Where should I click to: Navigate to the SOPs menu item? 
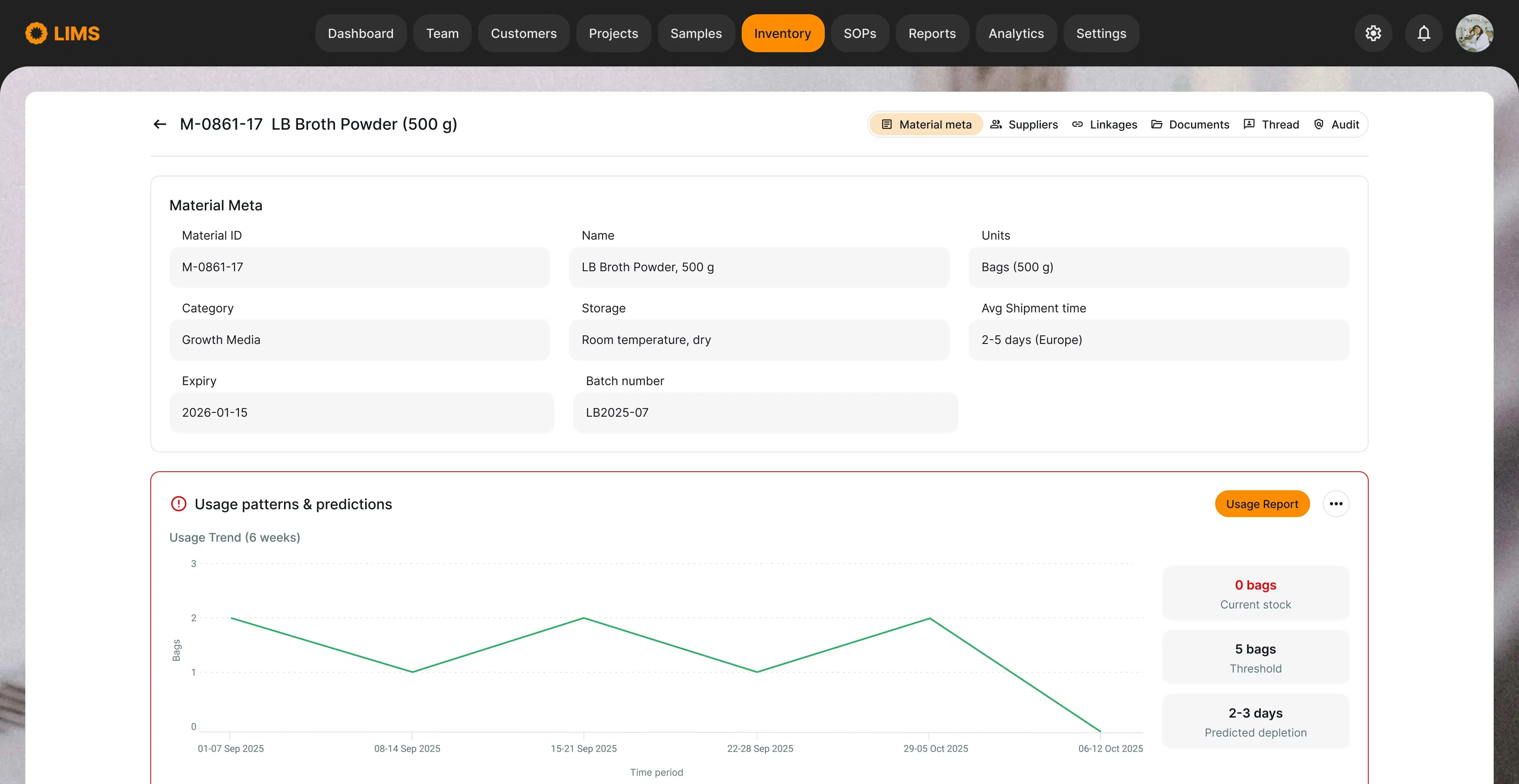(860, 33)
